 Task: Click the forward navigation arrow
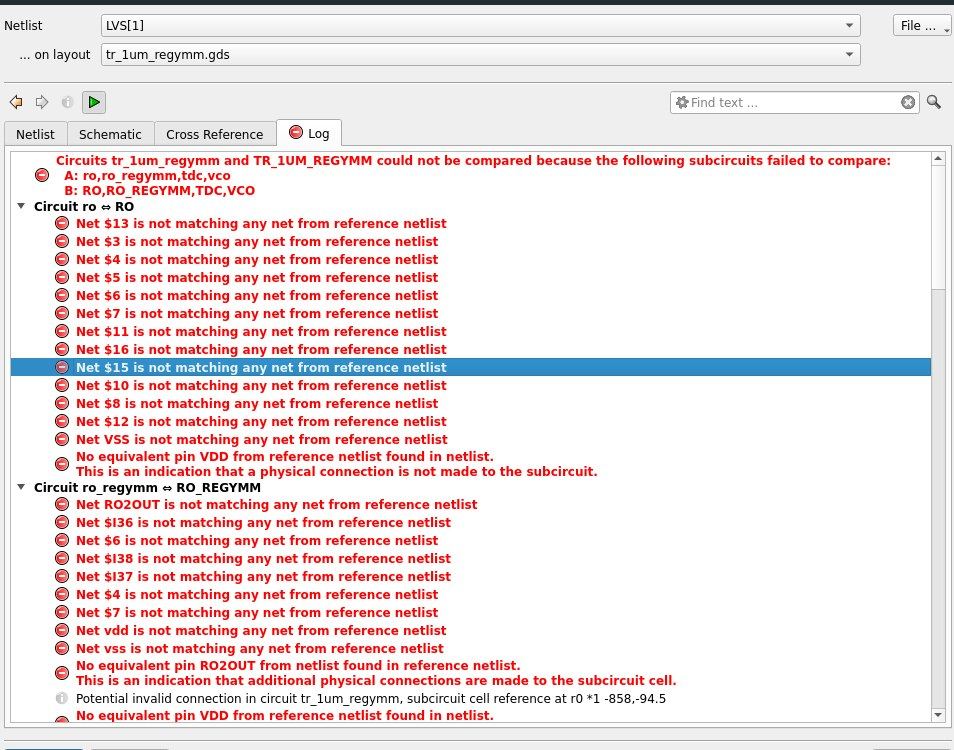(x=41, y=102)
